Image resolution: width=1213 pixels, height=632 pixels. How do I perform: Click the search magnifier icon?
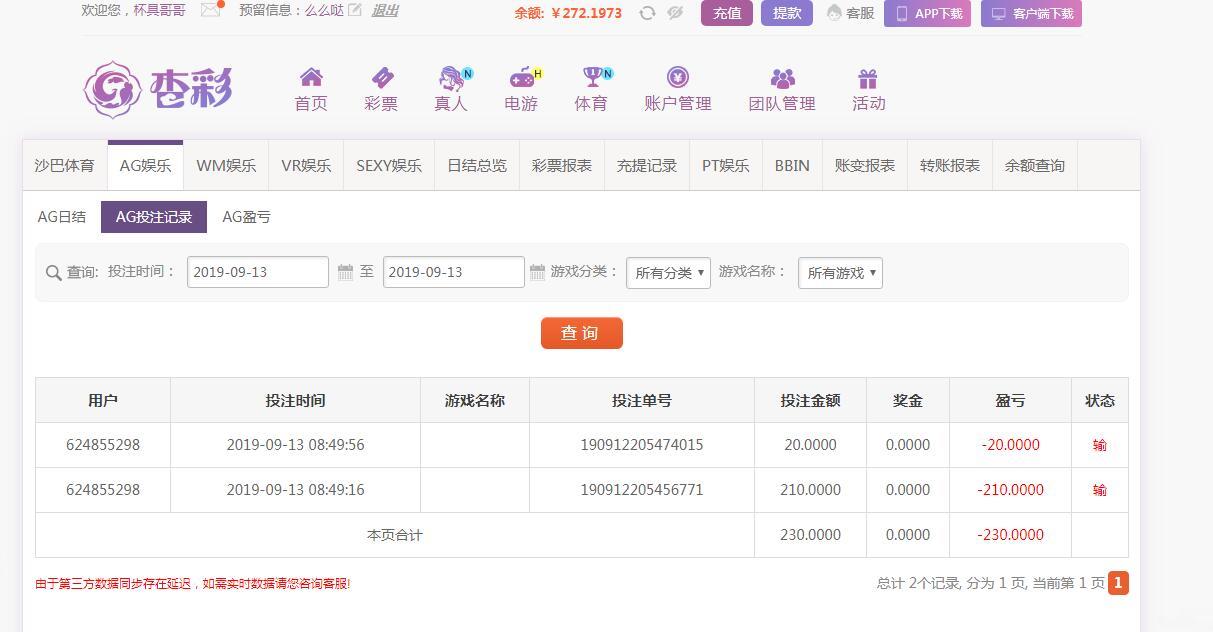click(54, 273)
